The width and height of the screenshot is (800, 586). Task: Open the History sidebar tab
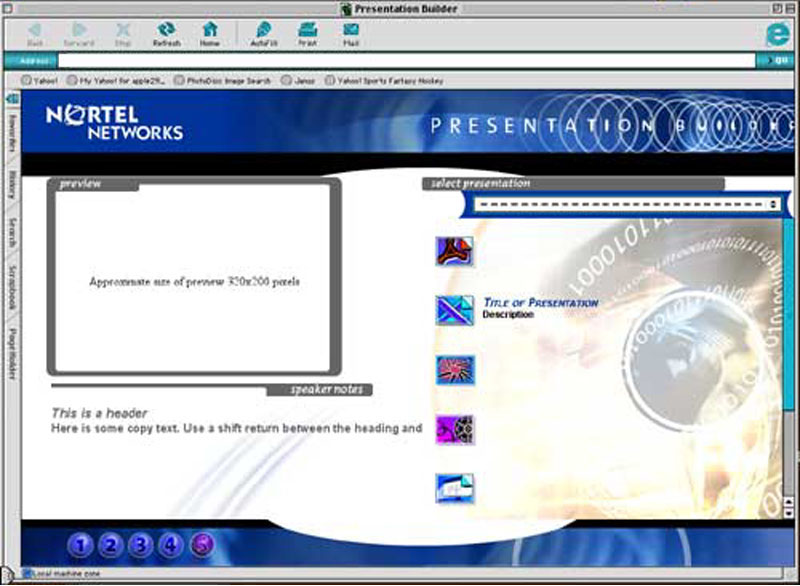pyautogui.click(x=12, y=185)
